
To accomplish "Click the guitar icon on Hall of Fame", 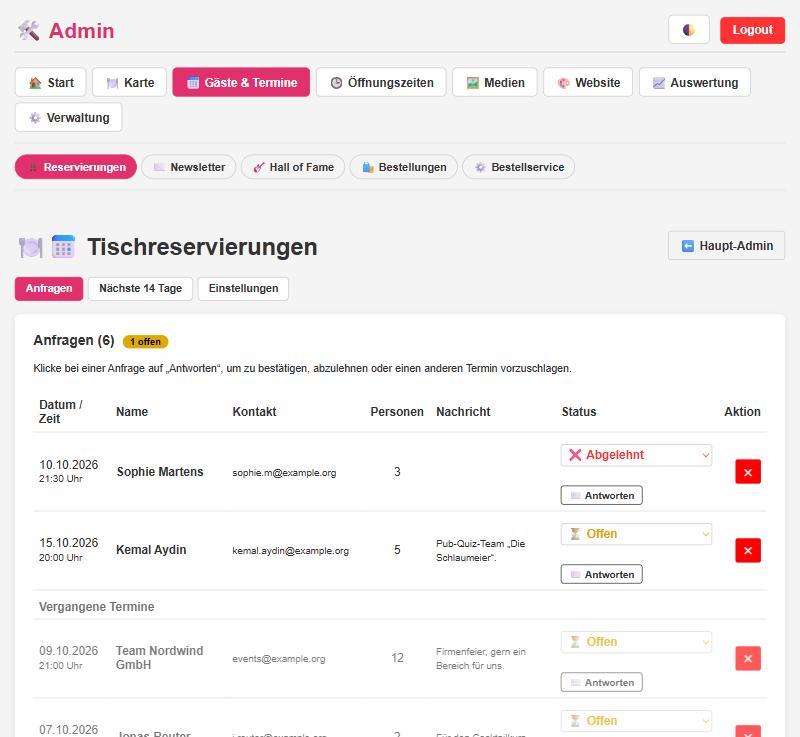I will [259, 167].
